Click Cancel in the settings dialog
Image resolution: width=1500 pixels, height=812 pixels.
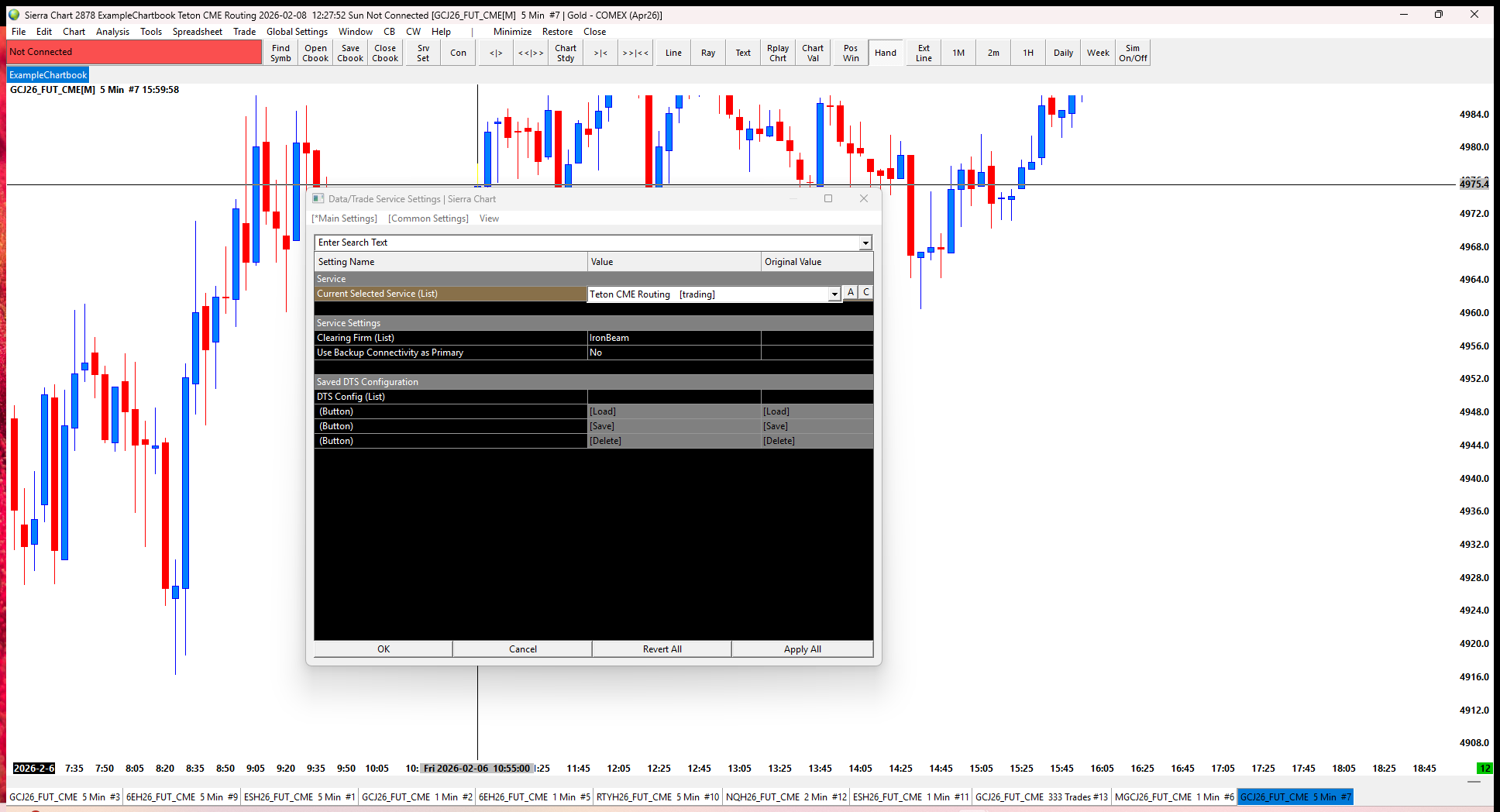pyautogui.click(x=523, y=649)
